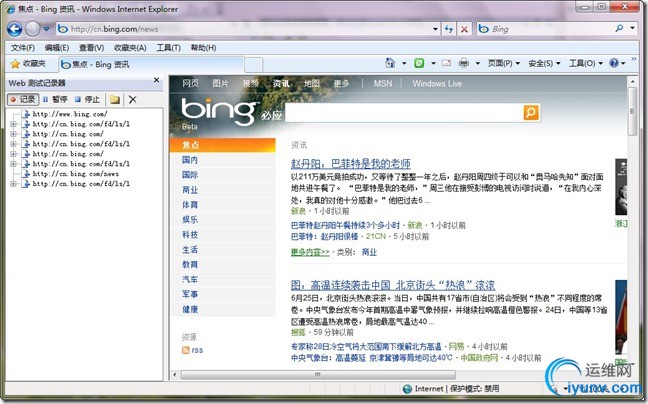Click the orange search magnifier button
The width and height of the screenshot is (648, 404).
coord(531,112)
